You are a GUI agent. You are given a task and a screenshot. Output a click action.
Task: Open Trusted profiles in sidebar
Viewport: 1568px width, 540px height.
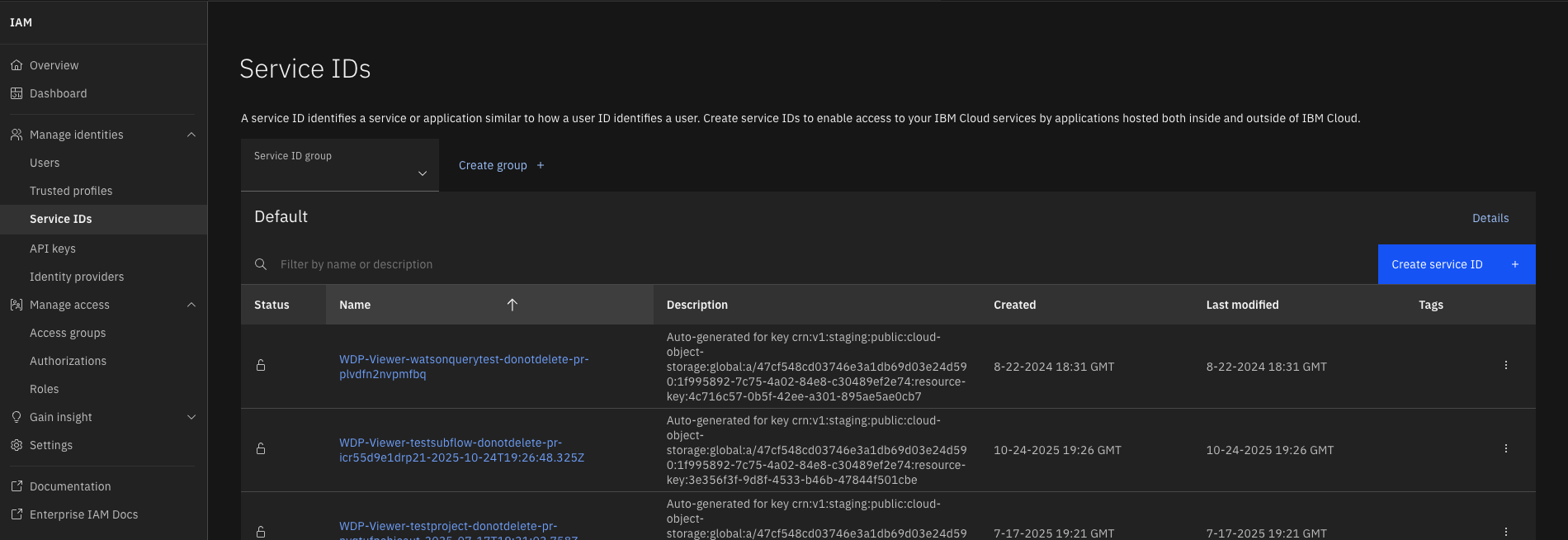point(71,191)
